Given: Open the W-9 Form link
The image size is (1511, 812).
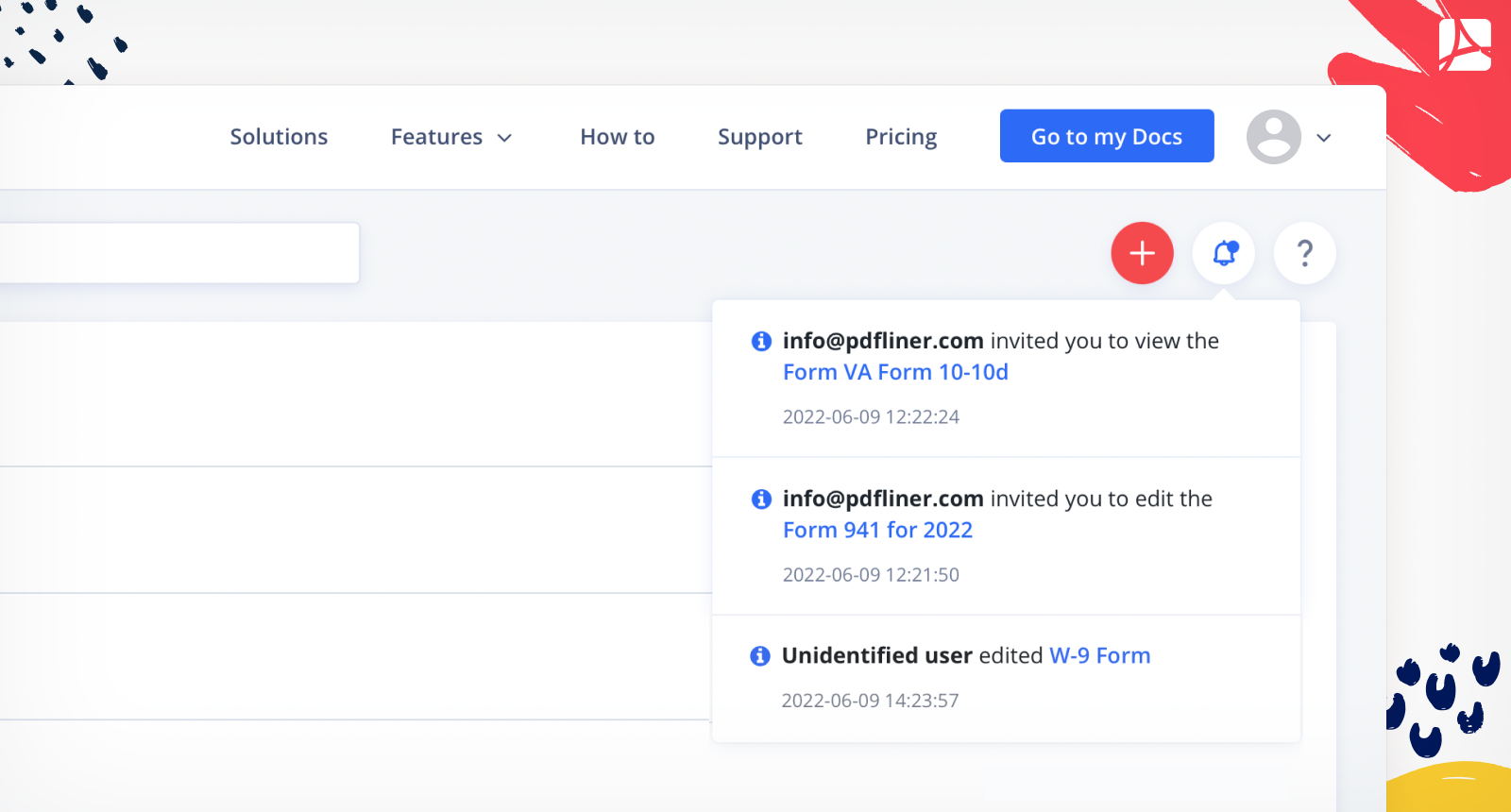Looking at the screenshot, I should point(1100,655).
